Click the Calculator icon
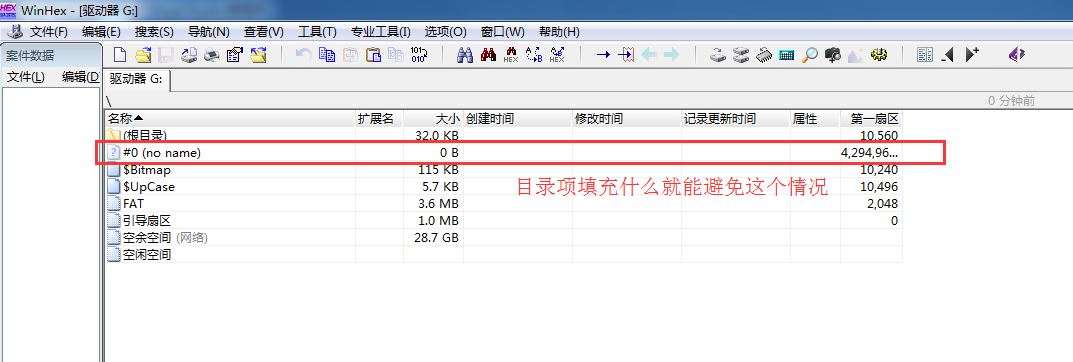This screenshot has width=1073, height=362. [786, 55]
